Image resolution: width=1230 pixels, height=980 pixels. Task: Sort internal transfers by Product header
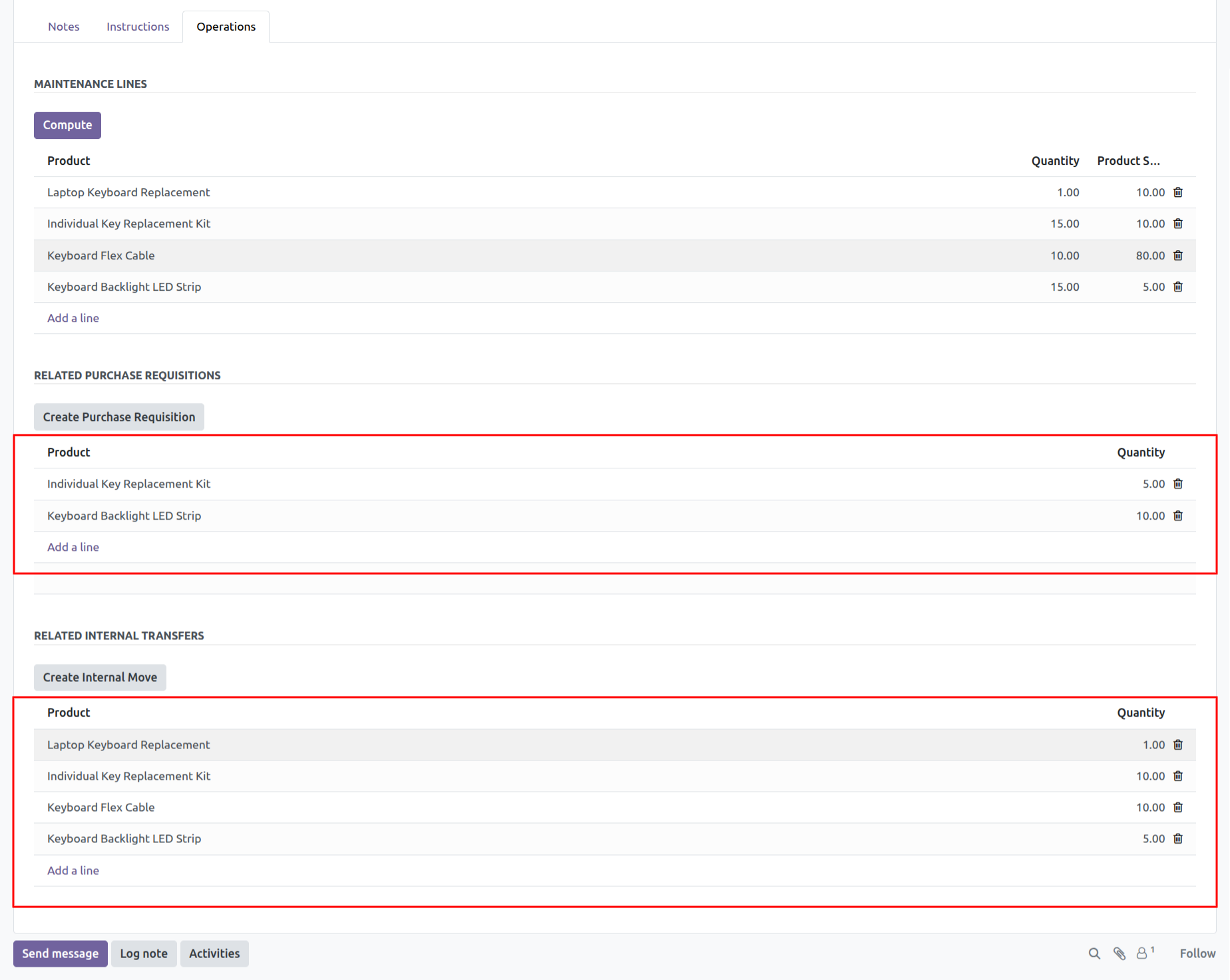pos(69,713)
